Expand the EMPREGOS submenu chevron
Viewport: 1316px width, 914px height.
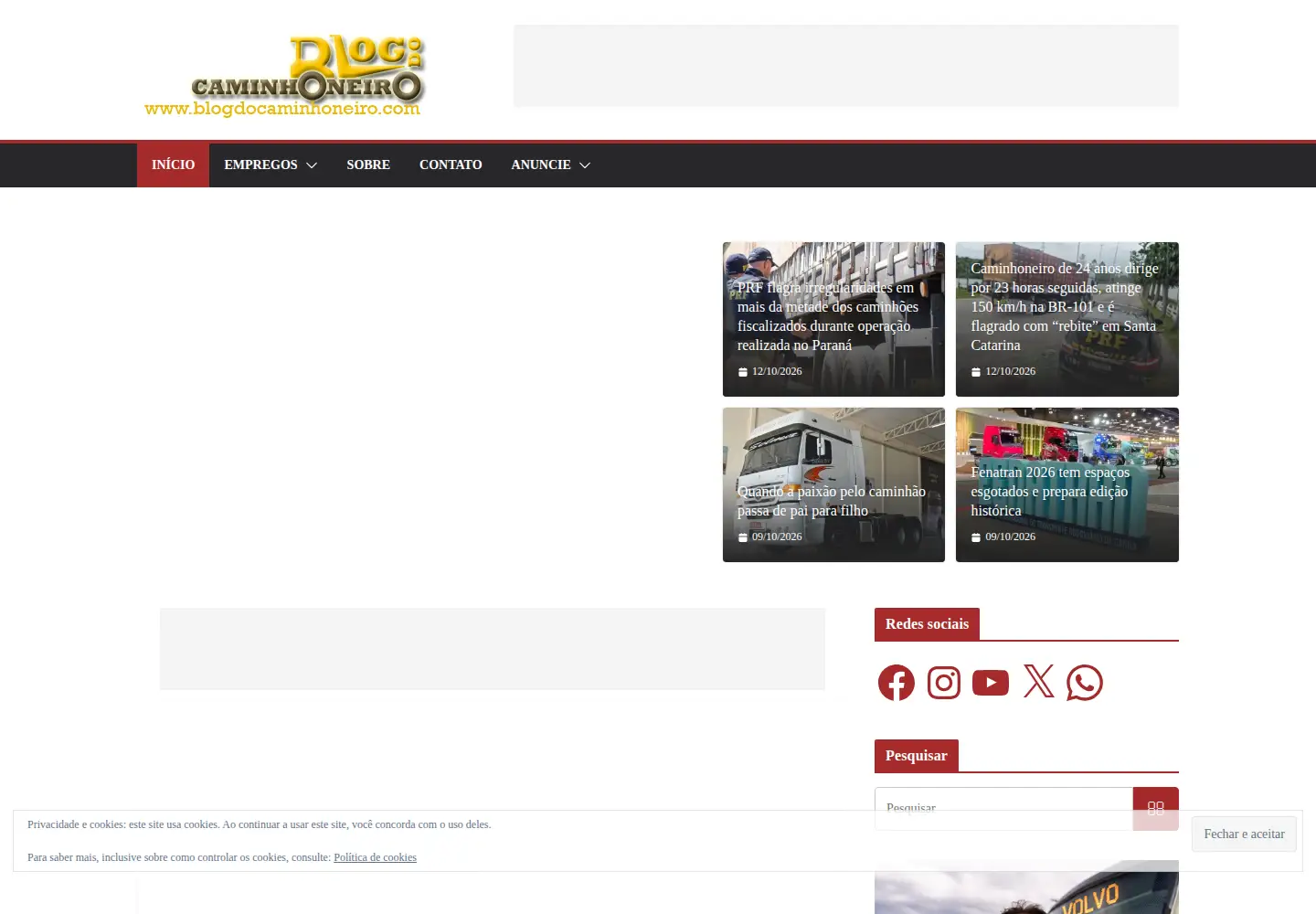(312, 165)
